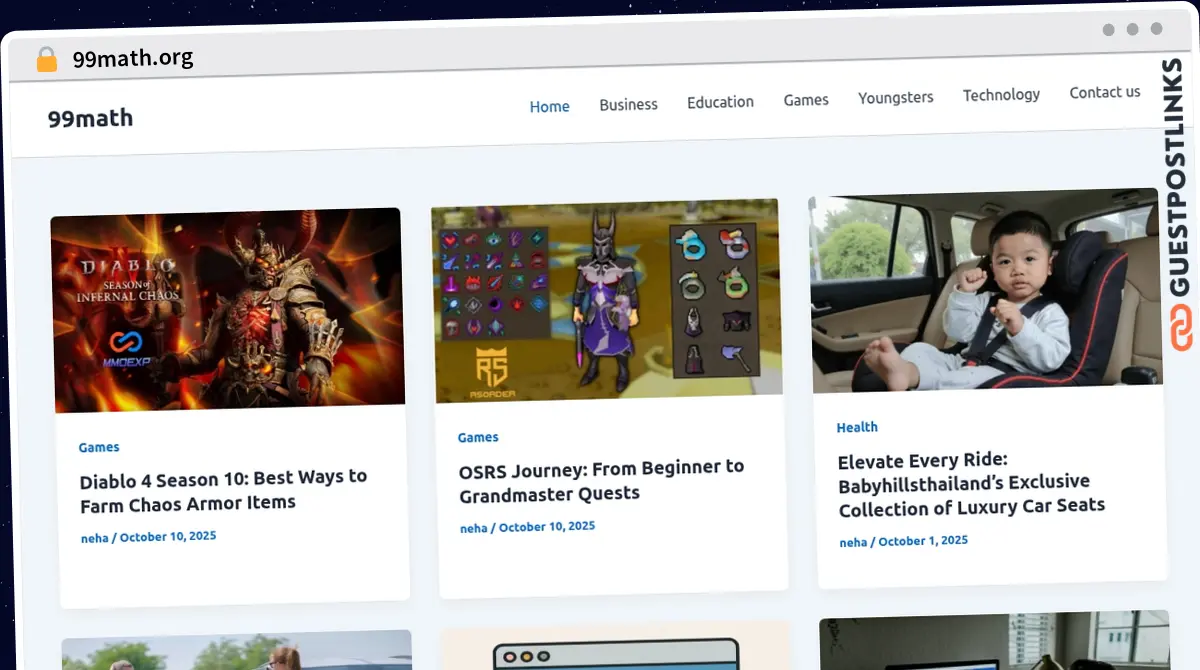Screen dimensions: 1200x670
Task: Click author neha under OSRS article
Action: (473, 528)
